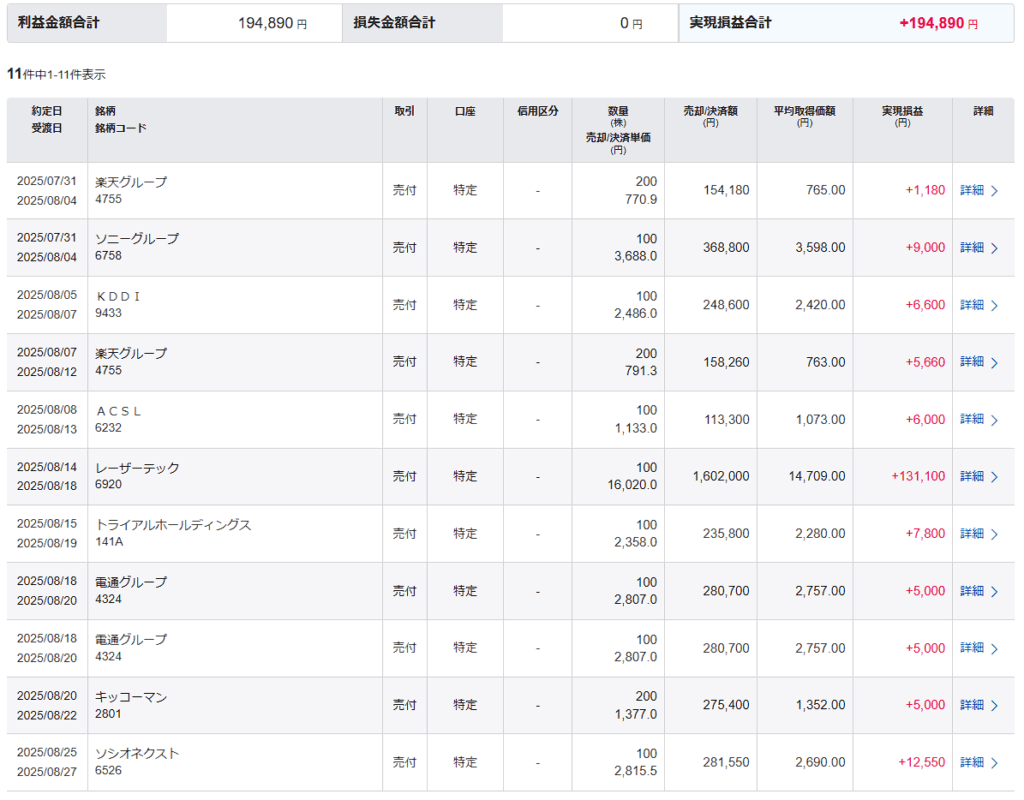Click average cost 1,352.00
Image resolution: width=1024 pixels, height=800 pixels.
820,705
